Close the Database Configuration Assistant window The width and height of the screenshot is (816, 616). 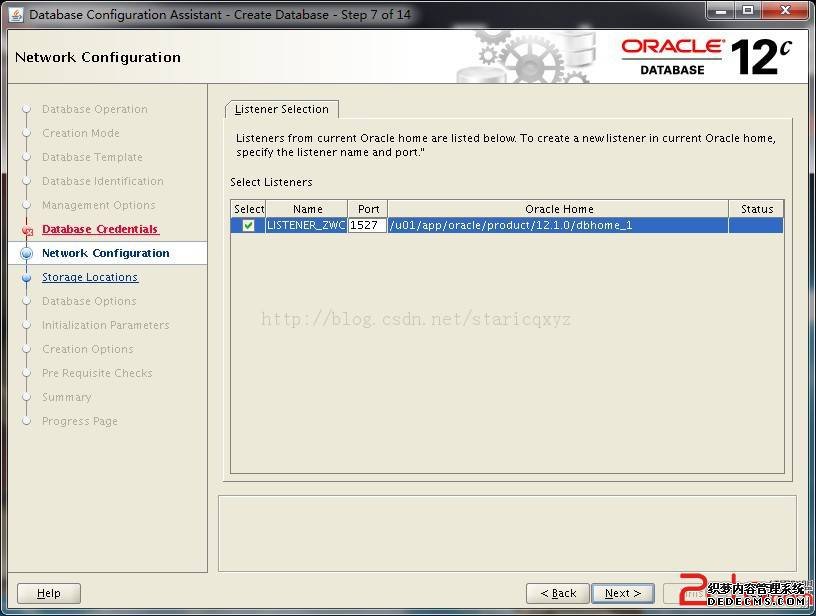784,11
